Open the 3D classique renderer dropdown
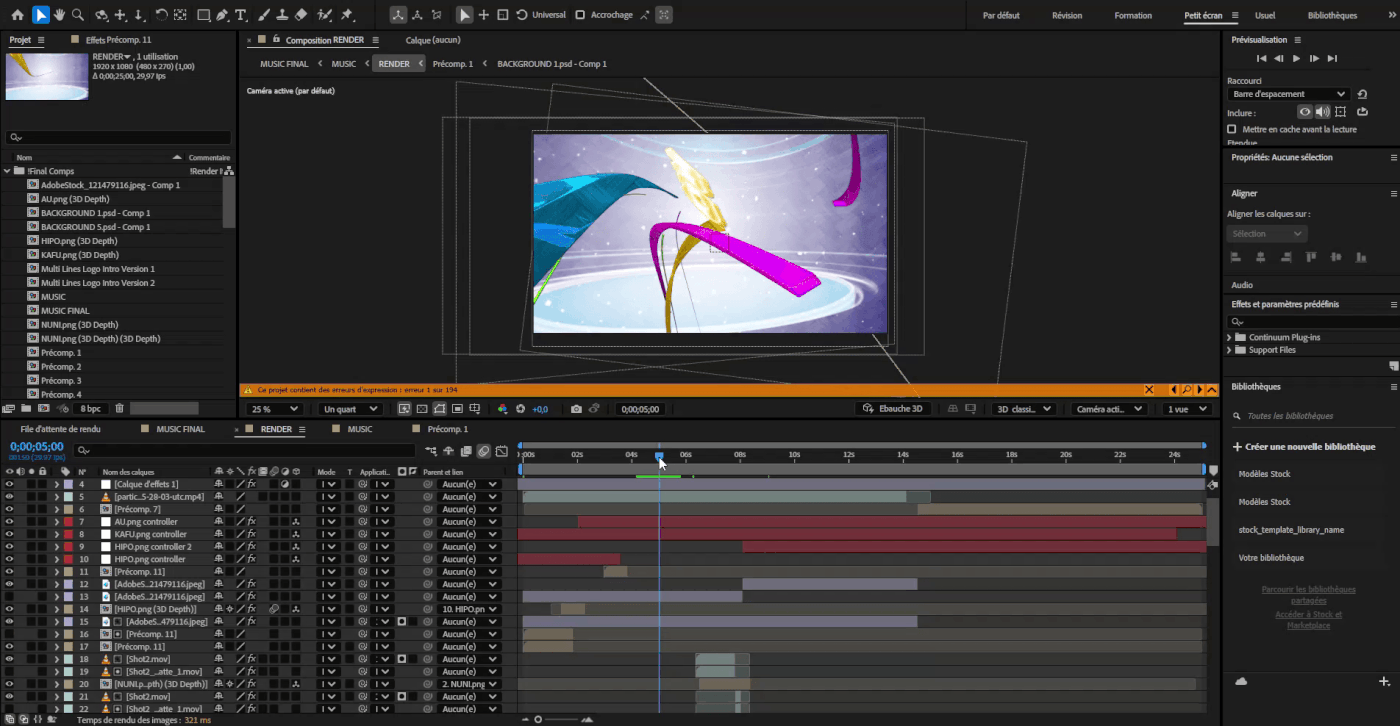The width and height of the screenshot is (1400, 726). [x=1023, y=408]
